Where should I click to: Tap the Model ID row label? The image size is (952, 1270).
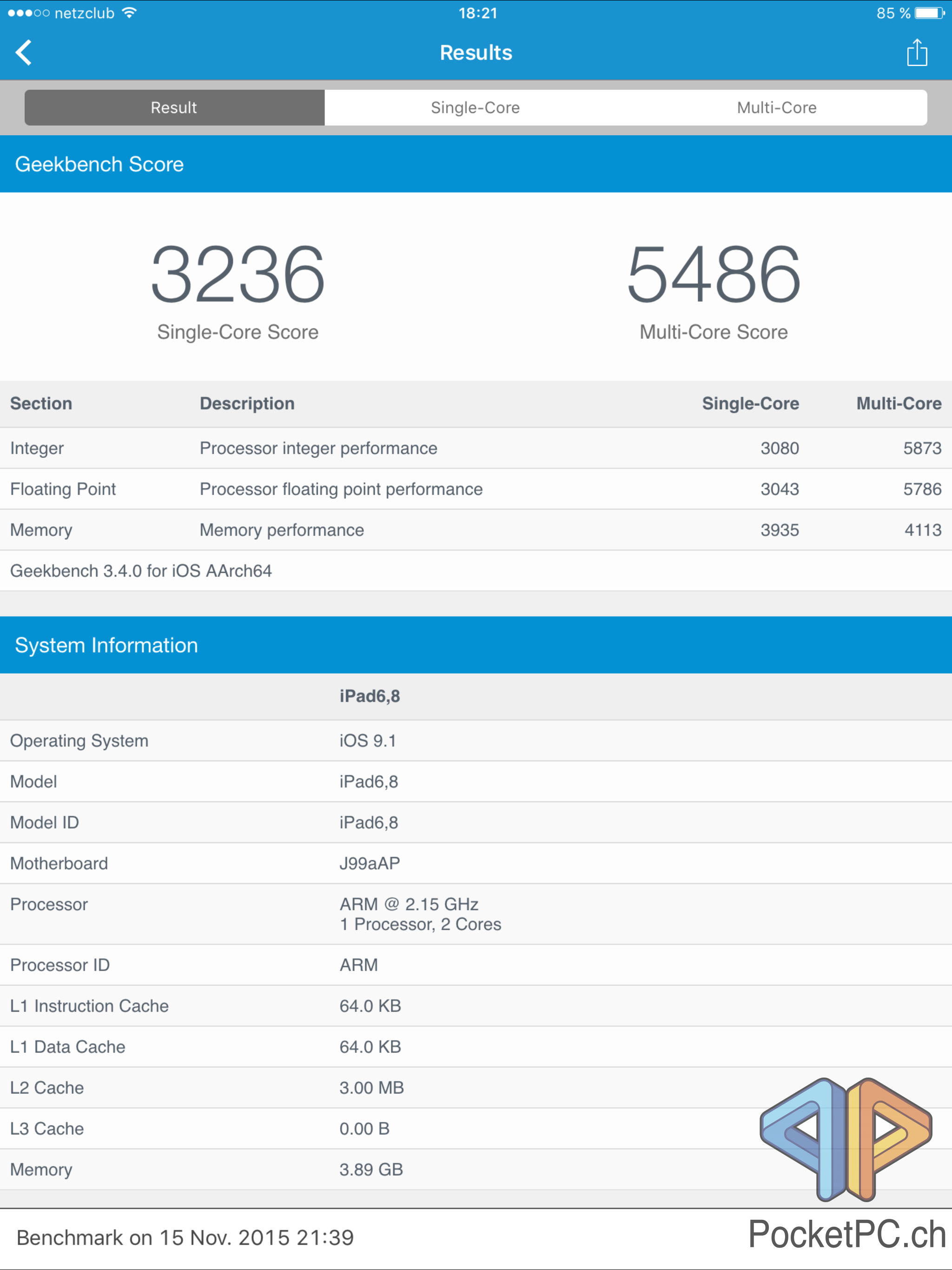pos(44,822)
